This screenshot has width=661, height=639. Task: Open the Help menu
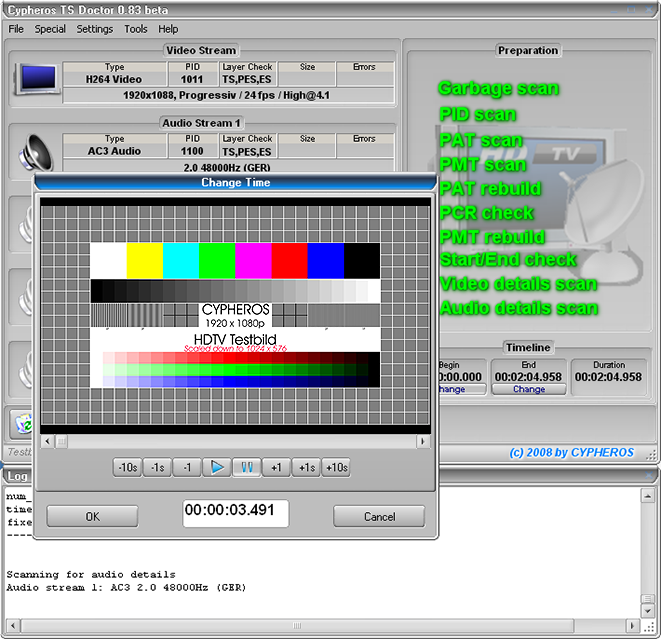[x=168, y=29]
